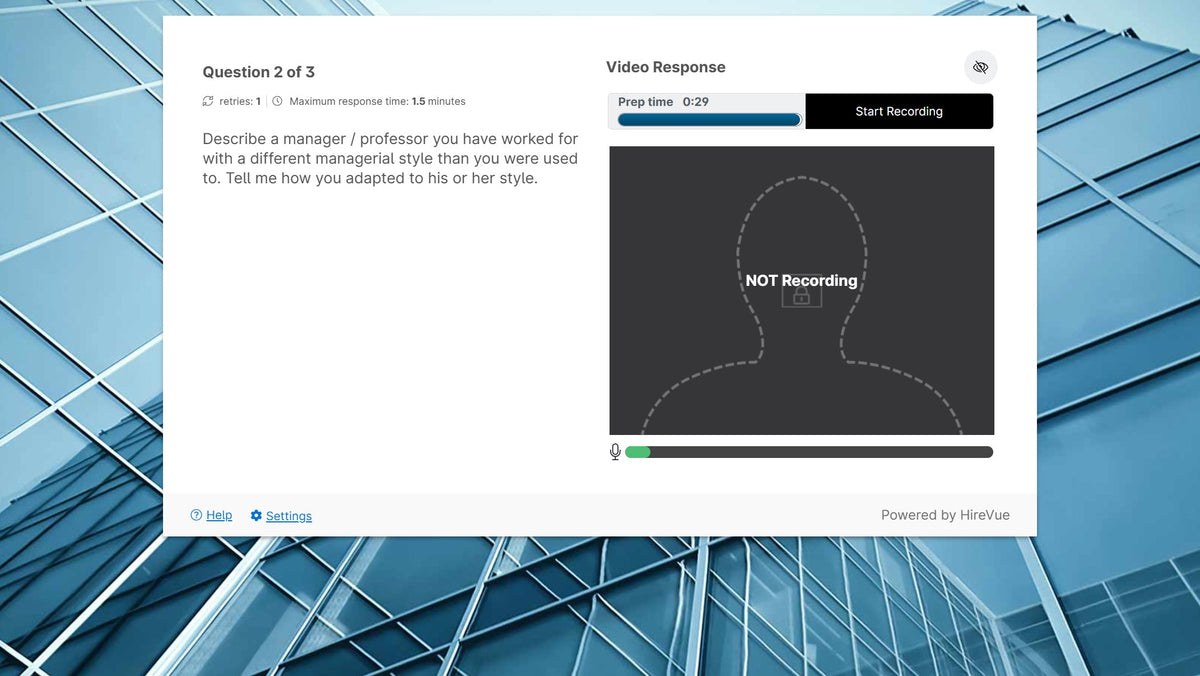This screenshot has height=676, width=1200.
Task: Click the "Maximum response time: 1.5 minutes" text
Action: (x=377, y=101)
